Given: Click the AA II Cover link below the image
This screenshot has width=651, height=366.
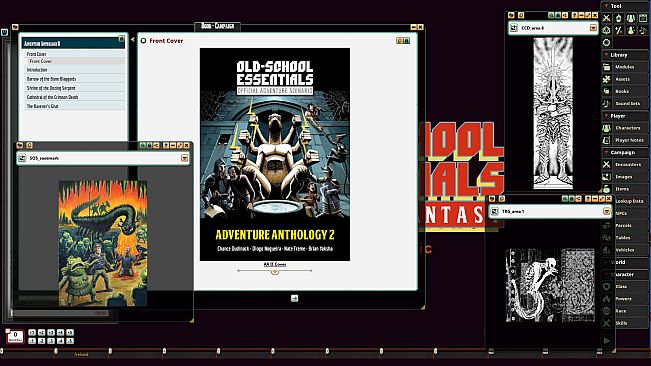Looking at the screenshot, I should pyautogui.click(x=275, y=264).
